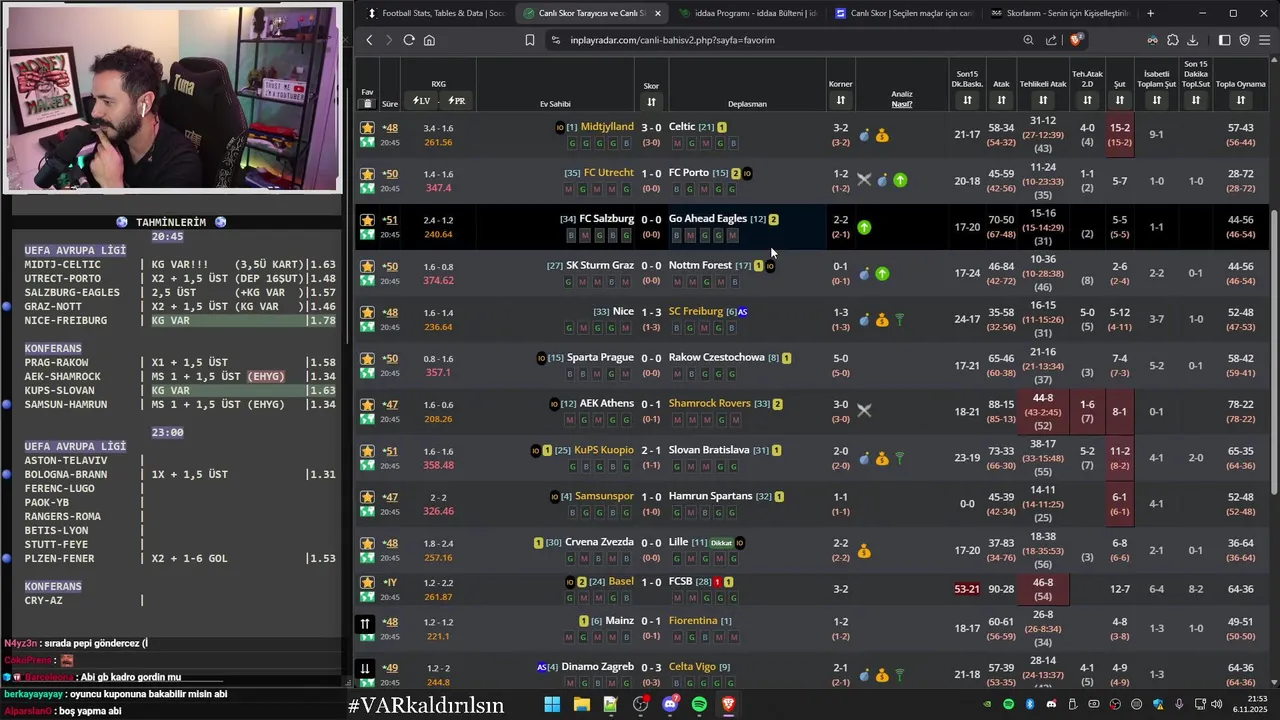The width and height of the screenshot is (1280, 720).
Task: Switch to Football Stats, Tables & Data tab
Action: 434,13
